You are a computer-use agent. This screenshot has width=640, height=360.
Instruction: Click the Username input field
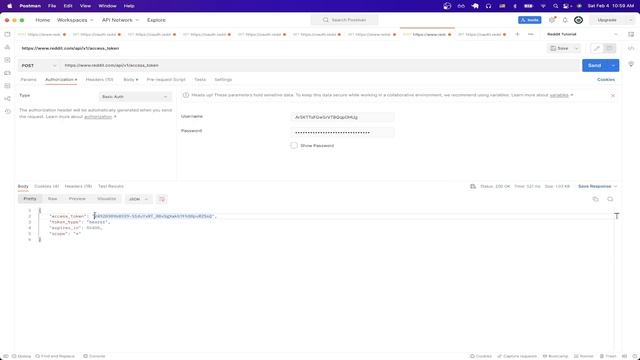click(342, 117)
